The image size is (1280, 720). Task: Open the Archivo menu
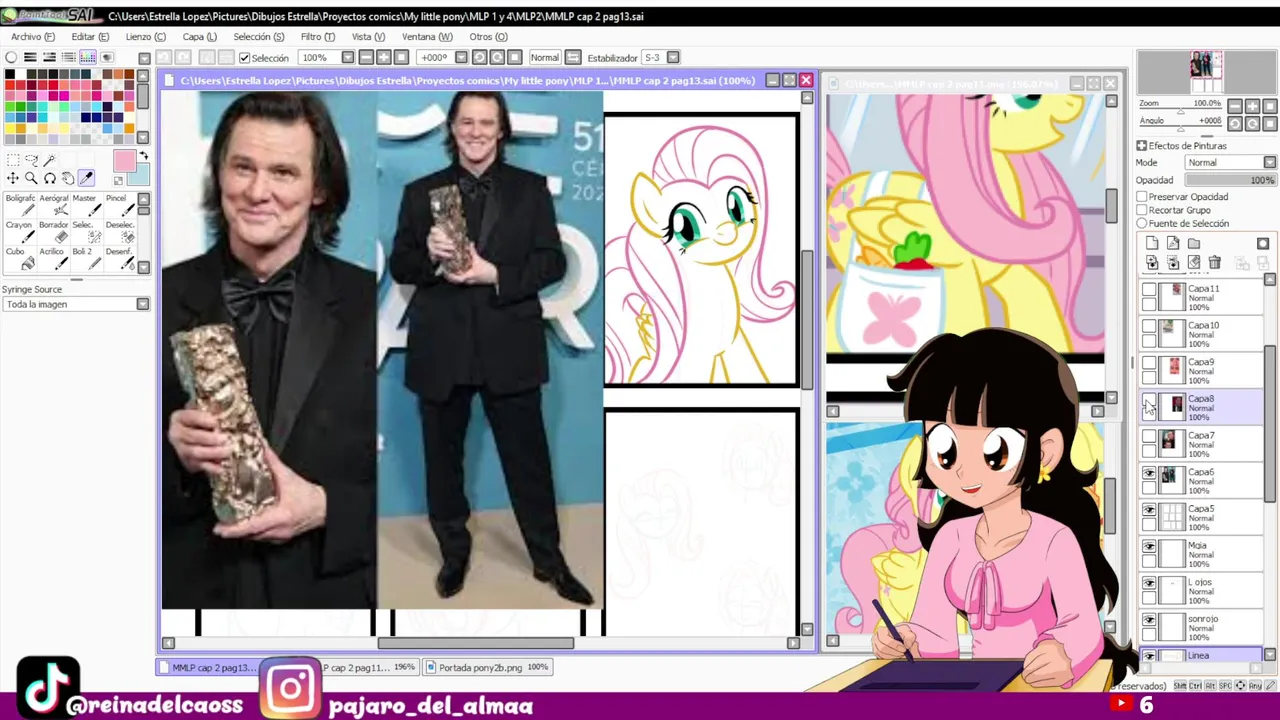[32, 37]
